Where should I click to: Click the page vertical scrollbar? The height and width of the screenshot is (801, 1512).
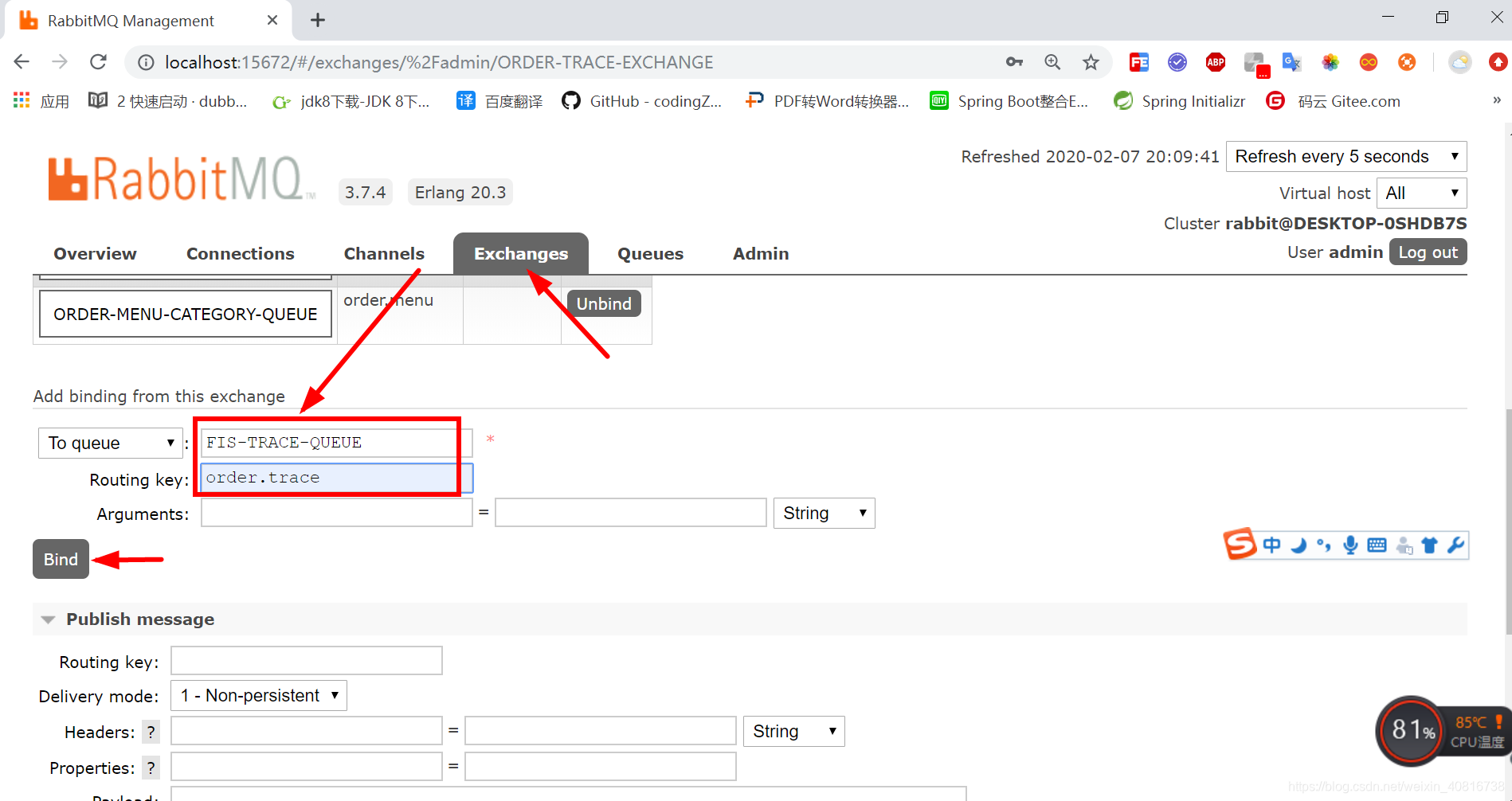click(1508, 522)
